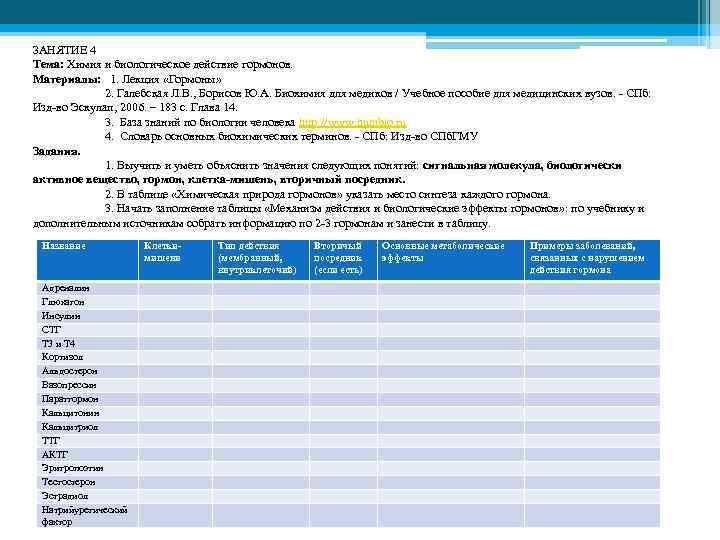Click the 'Клетки-мишени' column header
This screenshot has width=720, height=540.
[x=175, y=260]
